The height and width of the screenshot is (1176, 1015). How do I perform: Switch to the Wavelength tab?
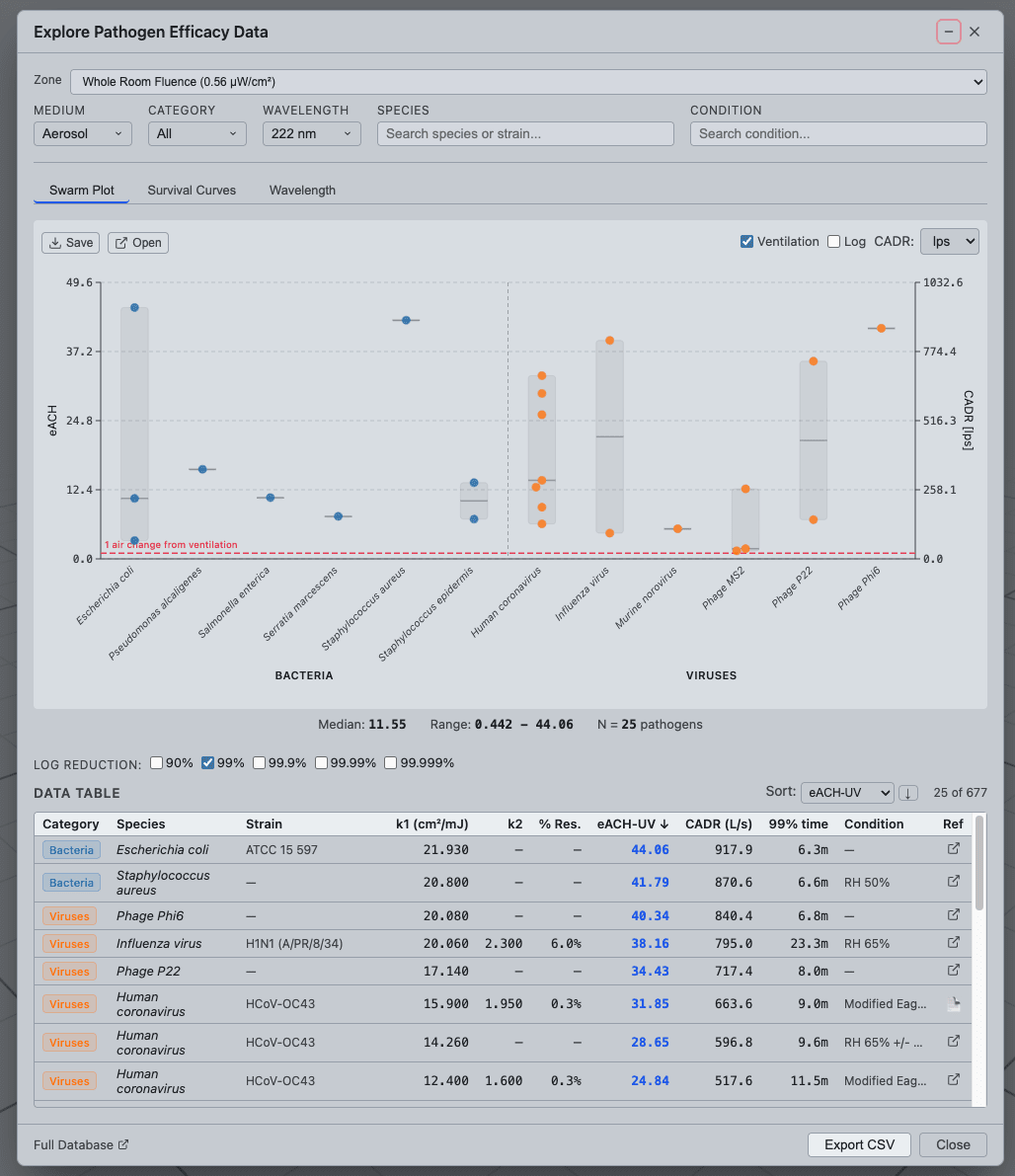coord(302,191)
